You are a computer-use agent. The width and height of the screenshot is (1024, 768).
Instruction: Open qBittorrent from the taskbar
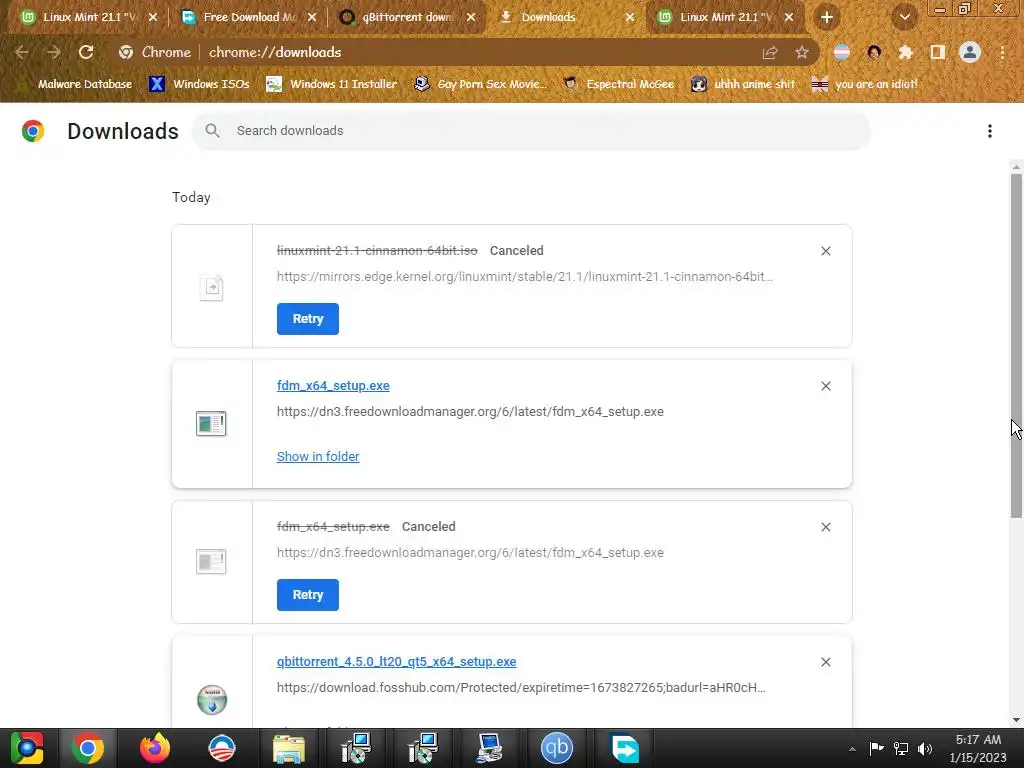pos(556,748)
